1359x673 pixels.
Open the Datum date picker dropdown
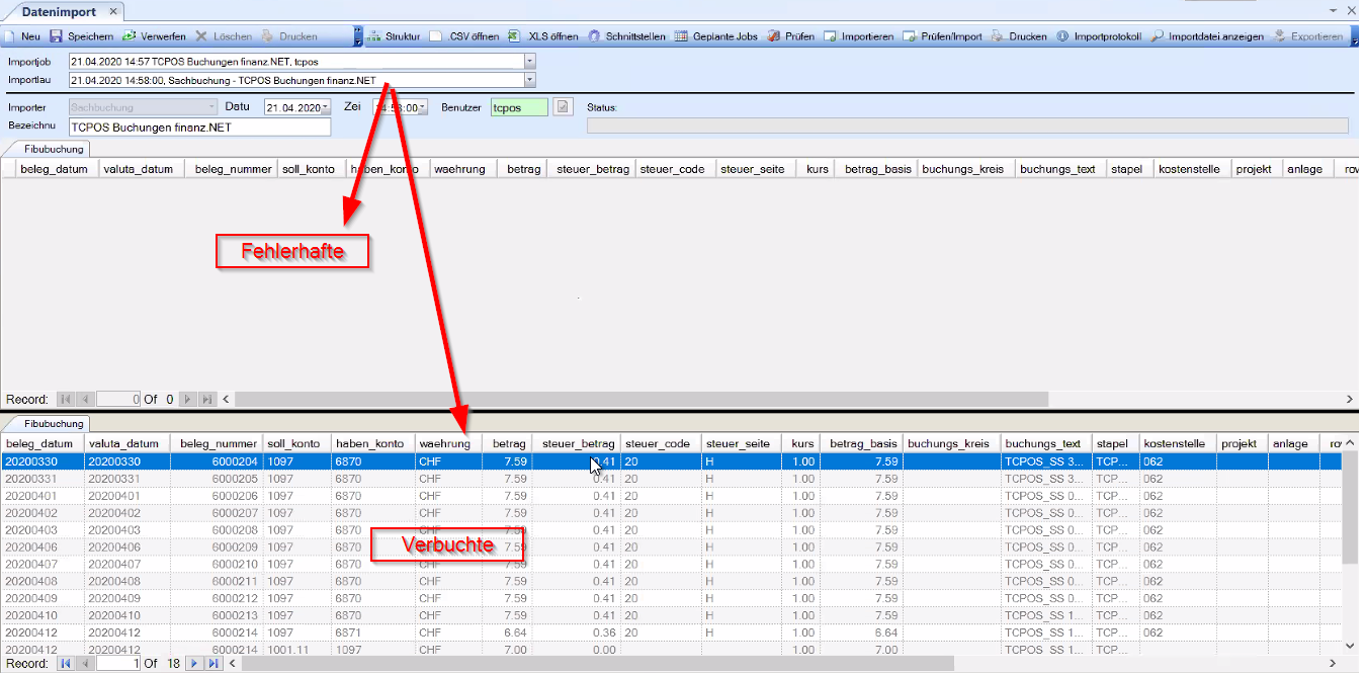[325, 108]
